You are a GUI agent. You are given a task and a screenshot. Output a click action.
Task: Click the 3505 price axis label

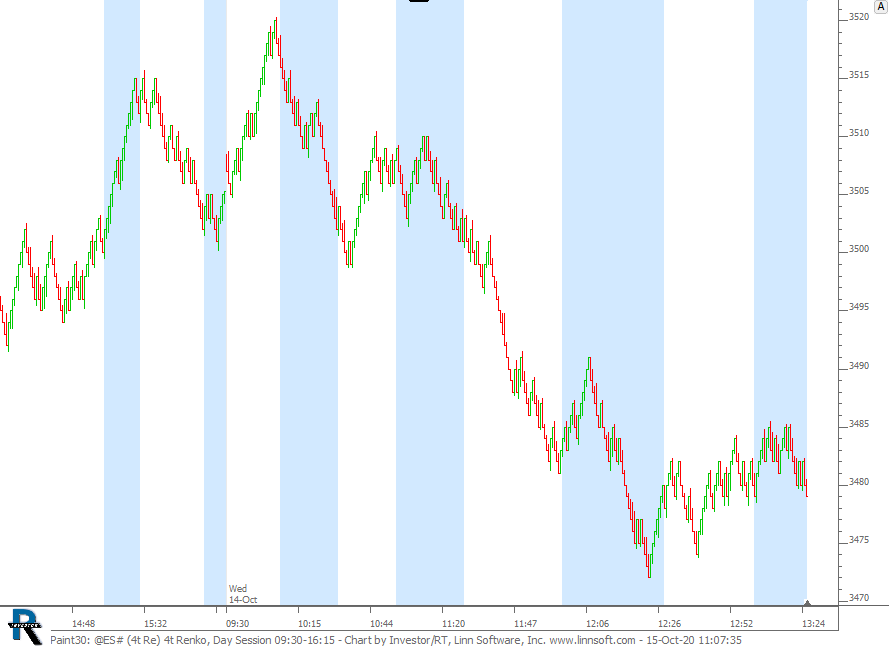coord(858,191)
